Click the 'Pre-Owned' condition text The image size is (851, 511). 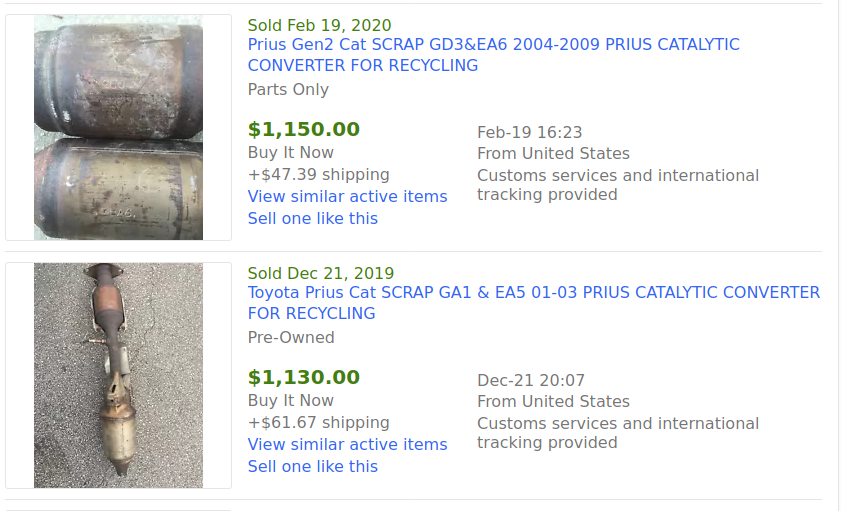pos(291,337)
